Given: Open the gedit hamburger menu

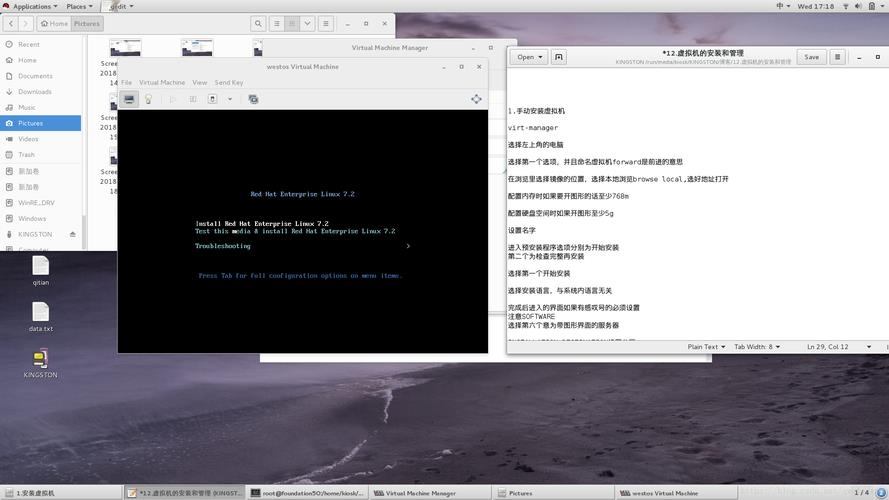Looking at the screenshot, I should pos(837,57).
